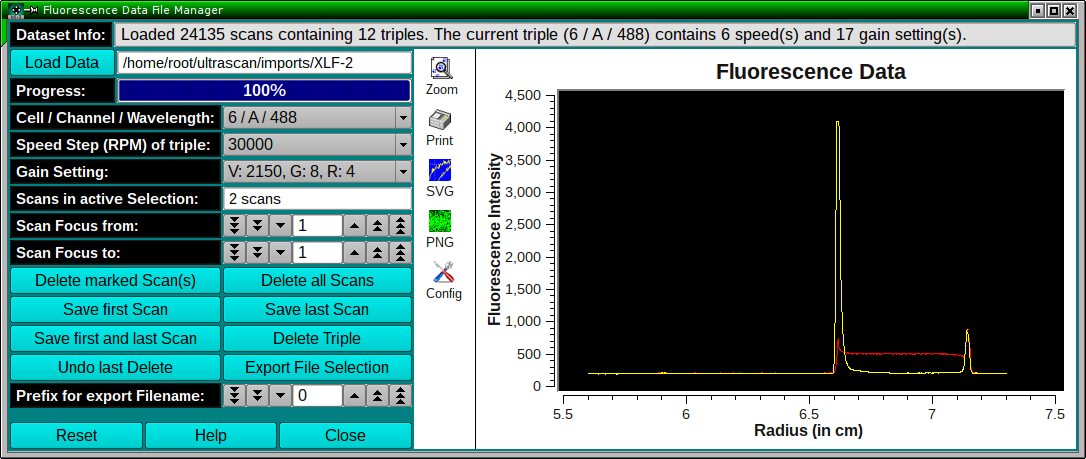Double-arrow decrease Scan Focus from

coord(258,226)
